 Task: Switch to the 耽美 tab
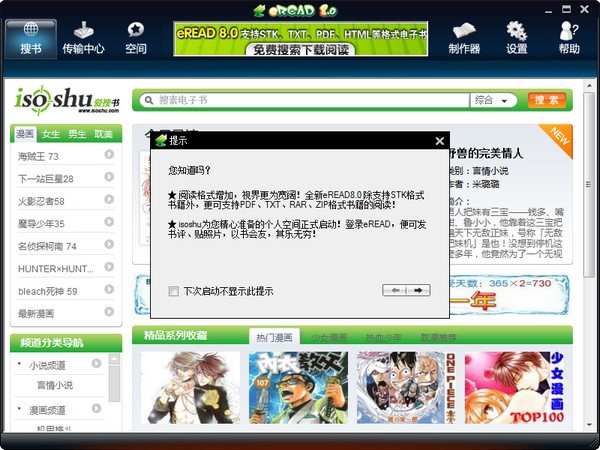103,134
